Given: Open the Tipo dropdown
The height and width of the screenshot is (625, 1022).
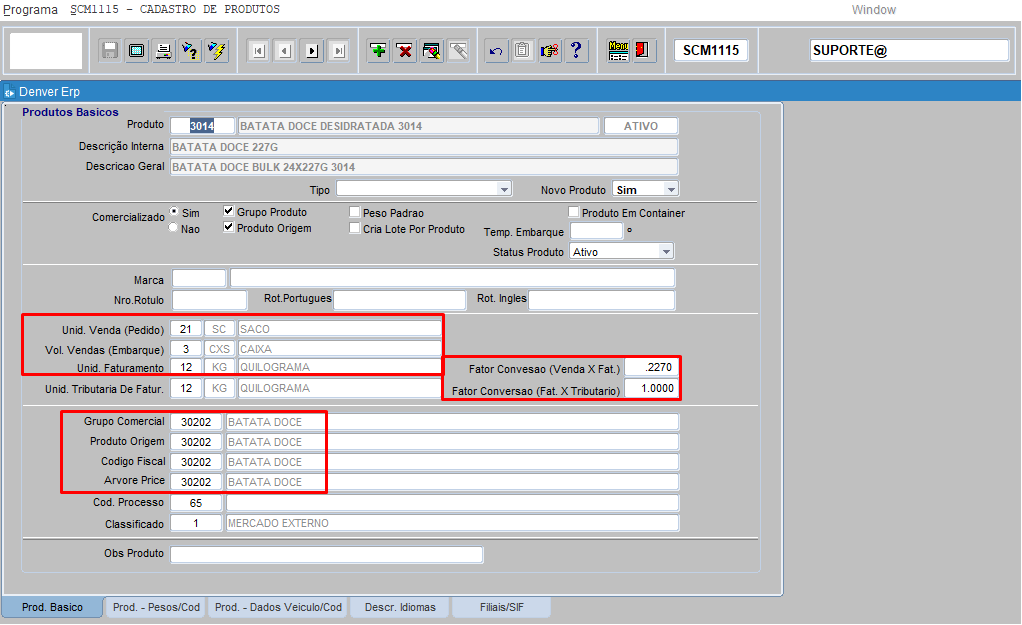Looking at the screenshot, I should [x=504, y=189].
